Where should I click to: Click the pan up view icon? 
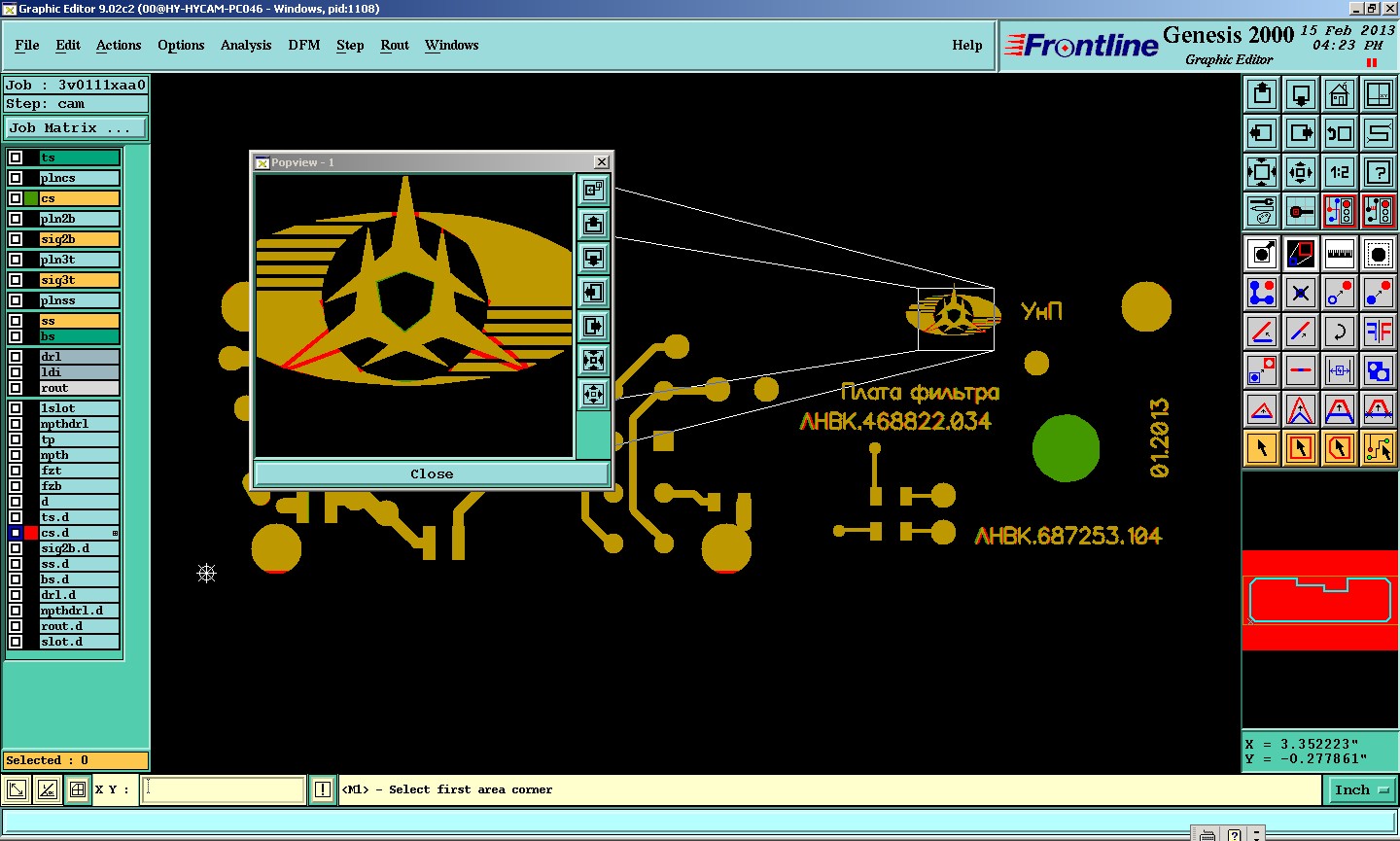pos(1262,94)
